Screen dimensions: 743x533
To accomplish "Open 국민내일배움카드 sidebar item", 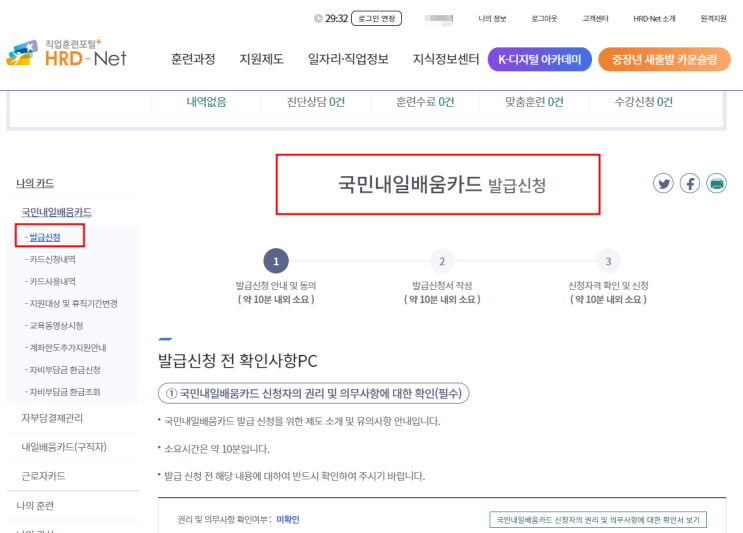I will [56, 212].
